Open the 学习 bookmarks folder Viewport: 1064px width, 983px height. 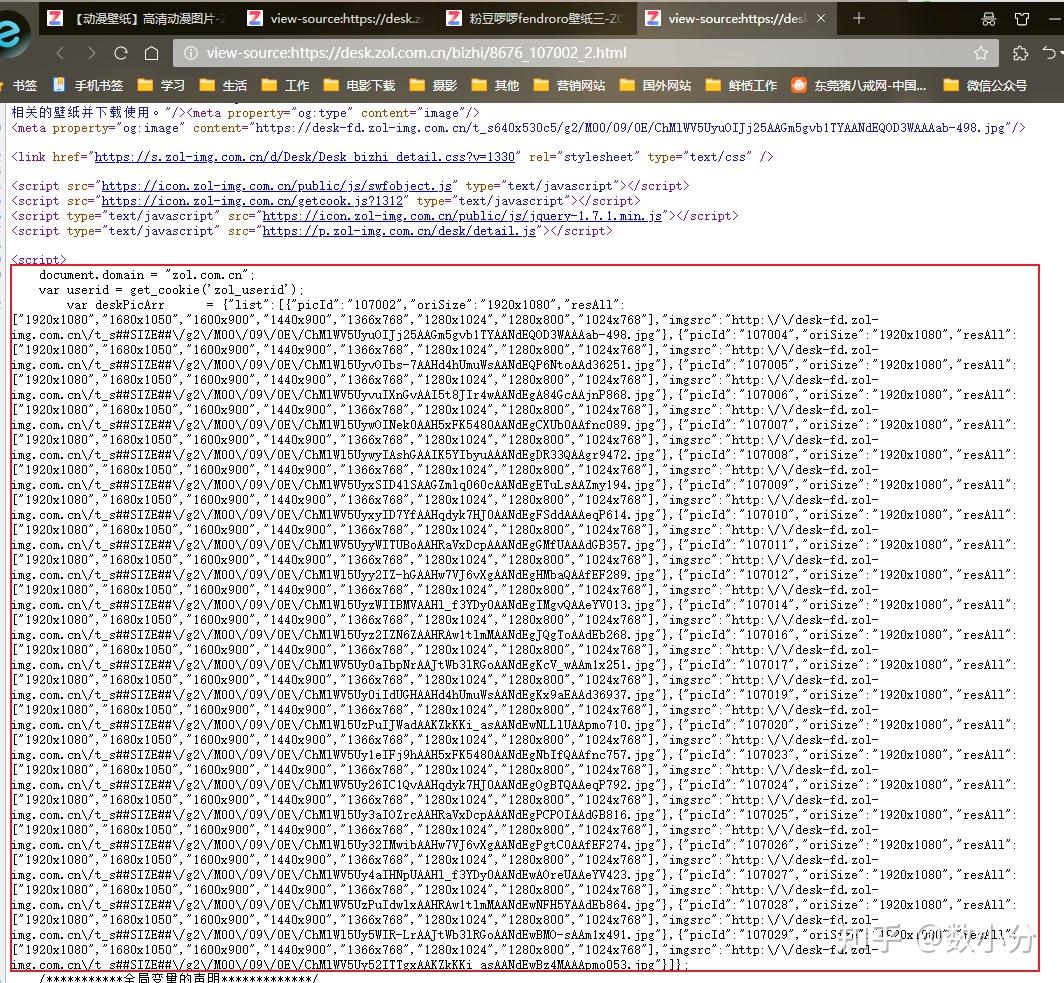click(x=160, y=85)
